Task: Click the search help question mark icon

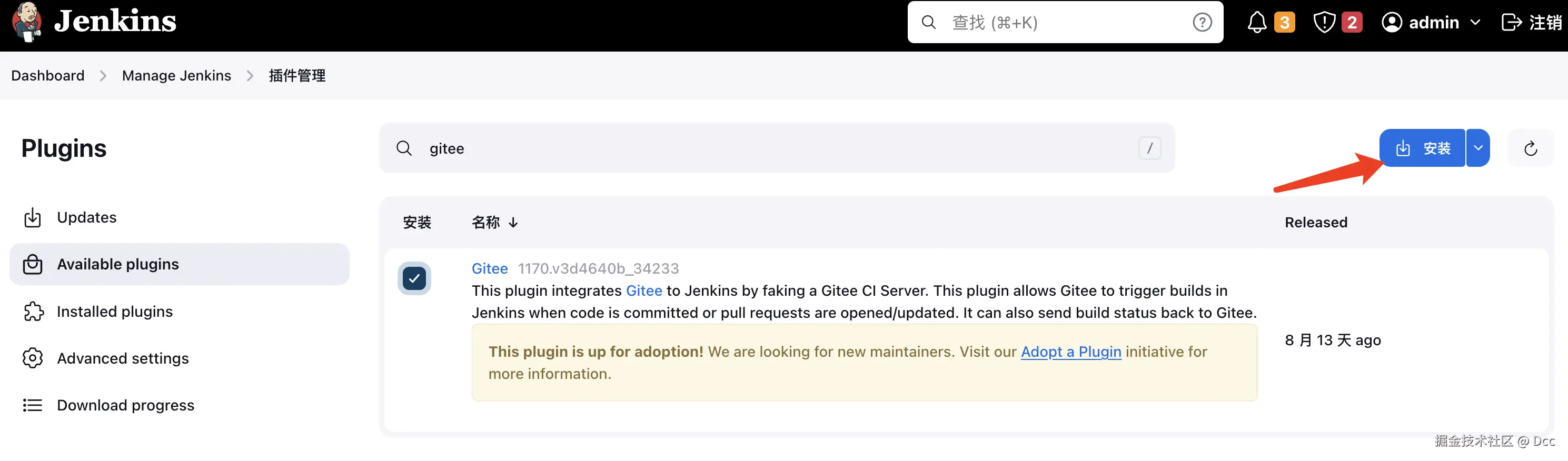Action: click(x=1202, y=23)
